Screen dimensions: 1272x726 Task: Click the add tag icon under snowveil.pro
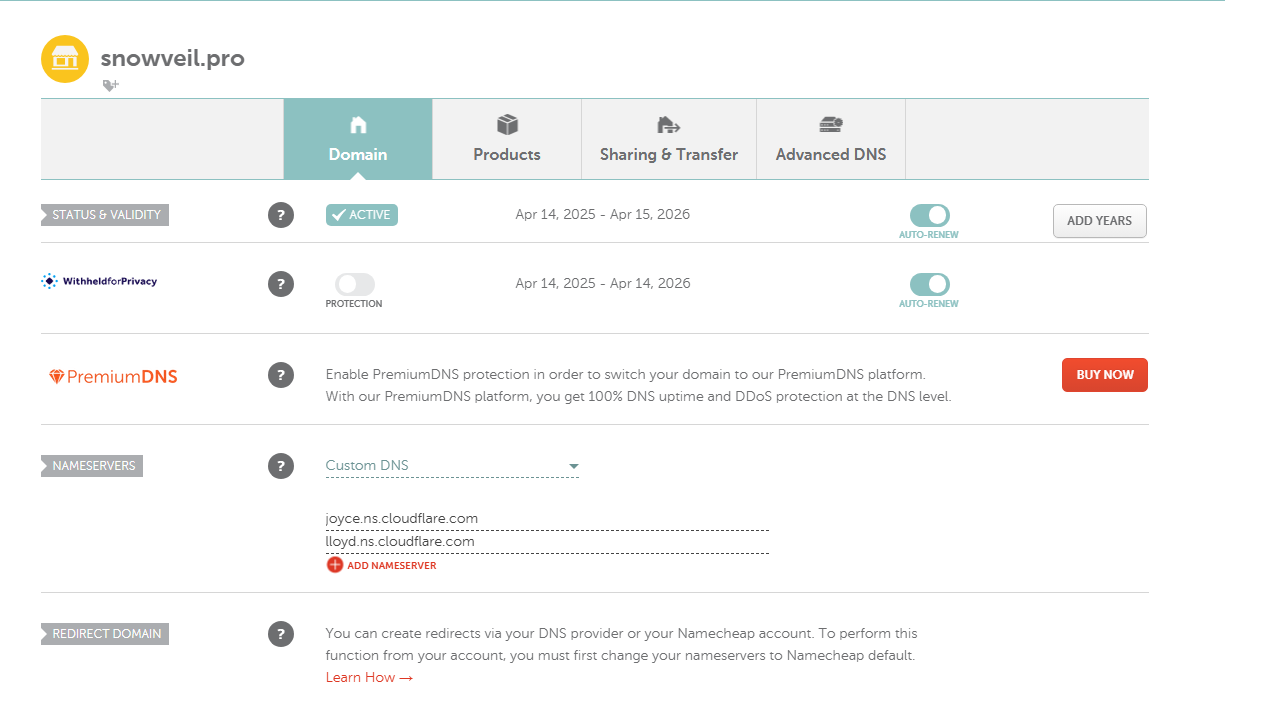click(x=110, y=86)
